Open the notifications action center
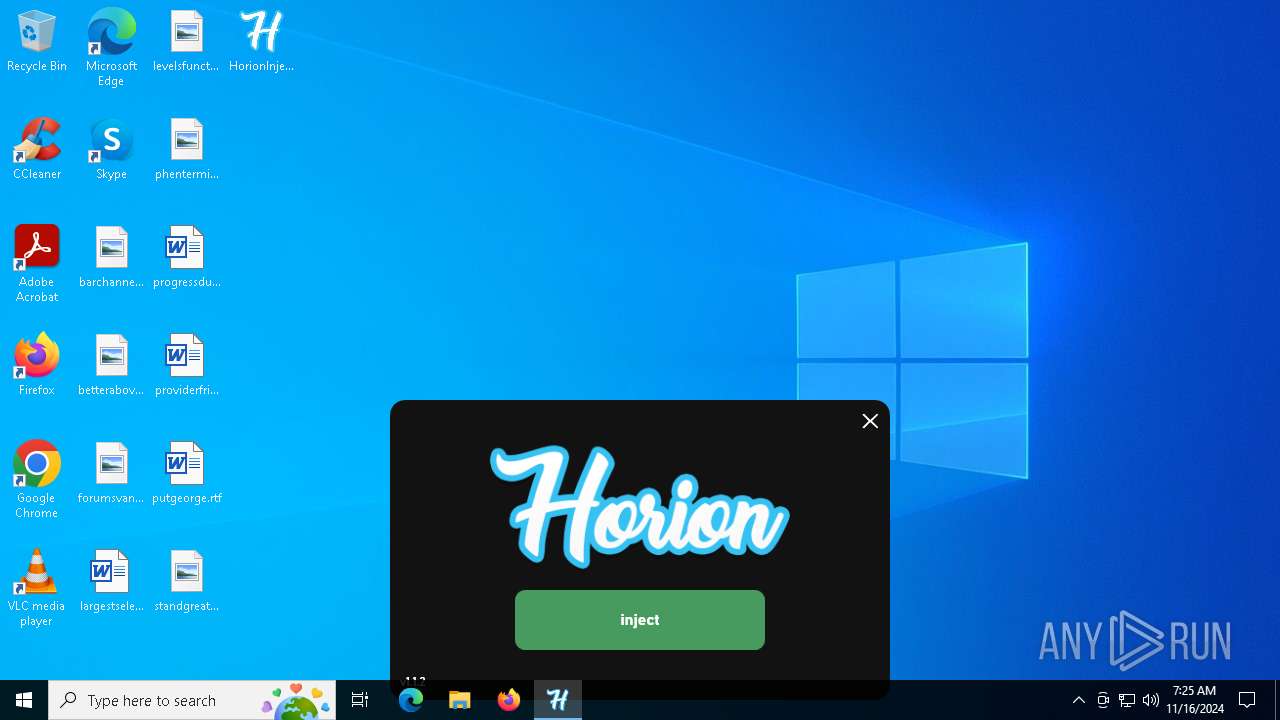The width and height of the screenshot is (1280, 720). 1247,700
